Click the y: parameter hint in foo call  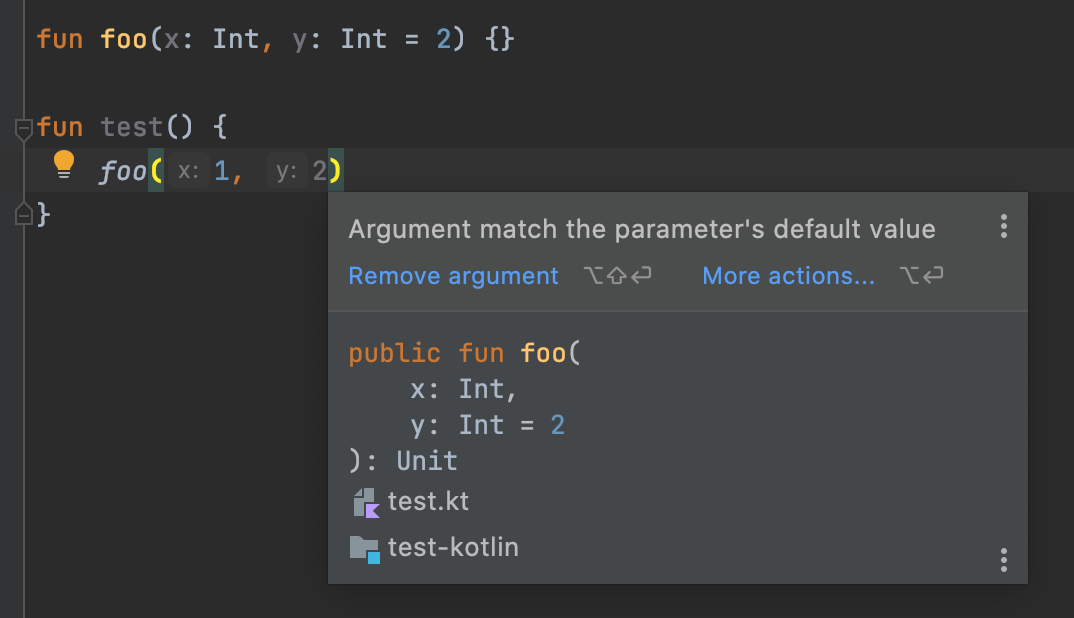[286, 171]
